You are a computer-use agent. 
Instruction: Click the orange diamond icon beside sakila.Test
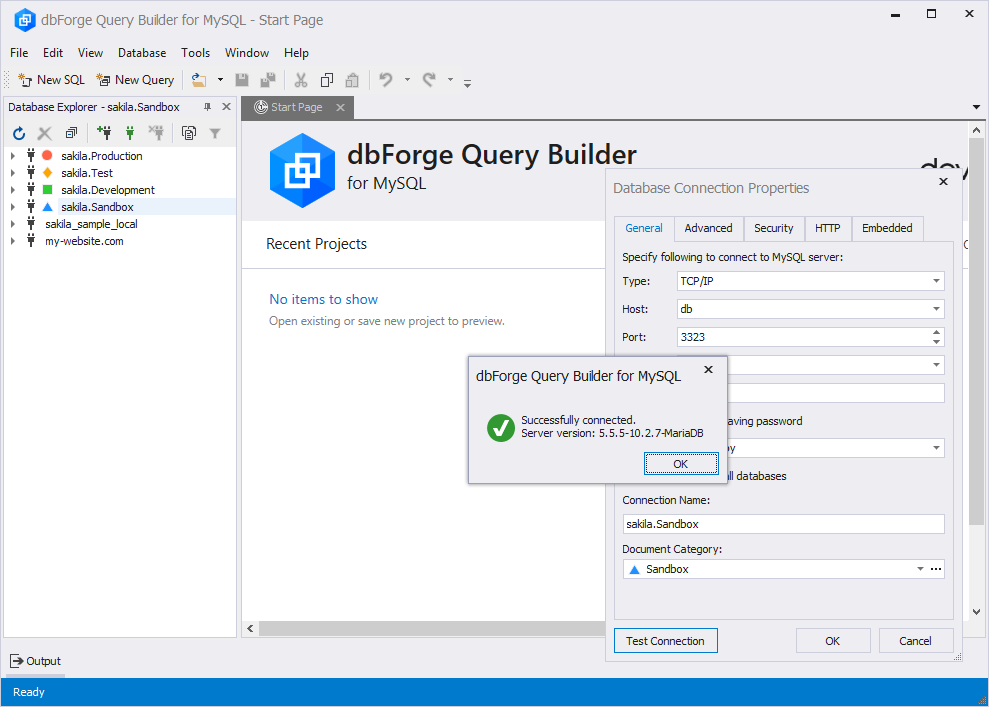(47, 172)
